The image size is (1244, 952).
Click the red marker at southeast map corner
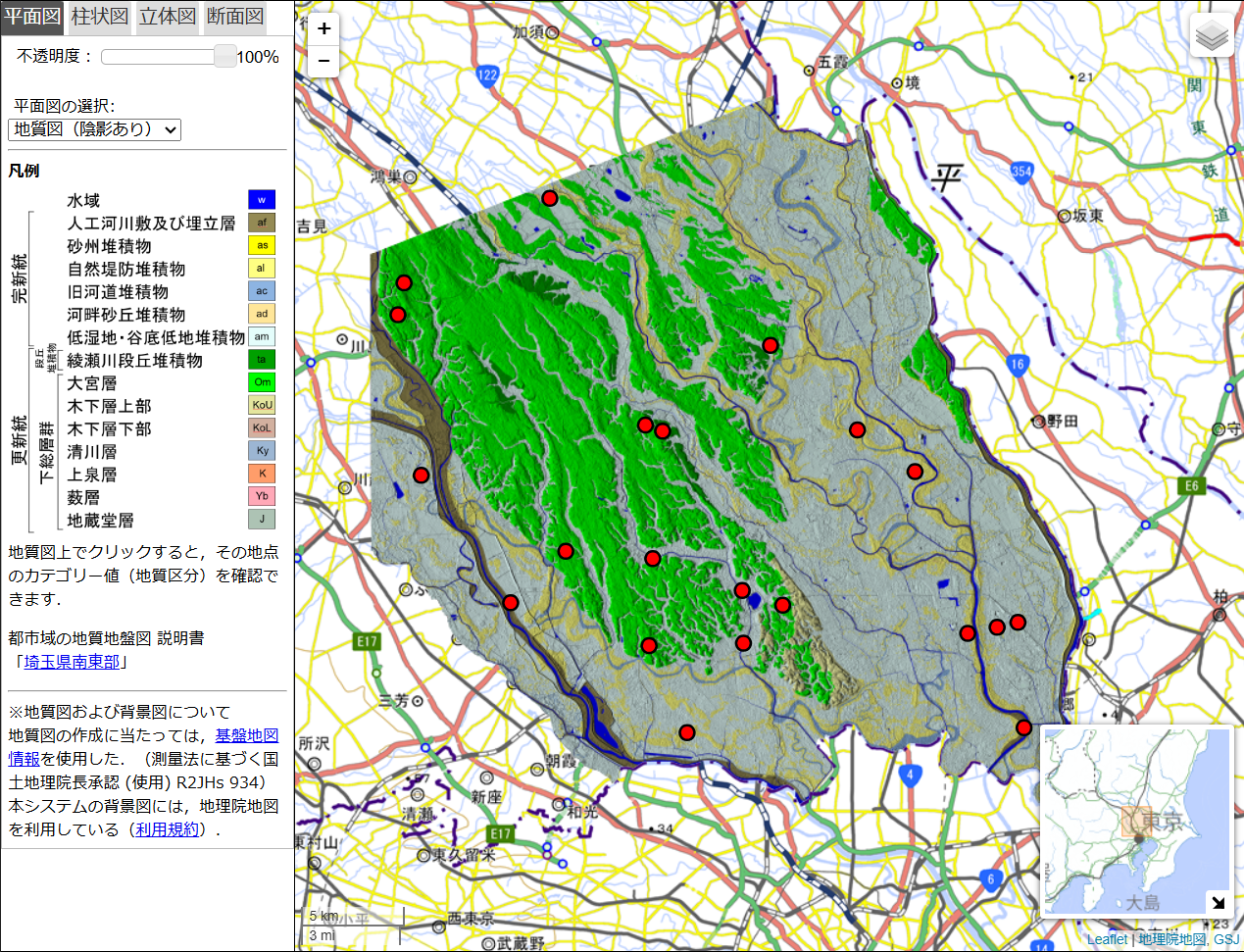click(x=1023, y=727)
